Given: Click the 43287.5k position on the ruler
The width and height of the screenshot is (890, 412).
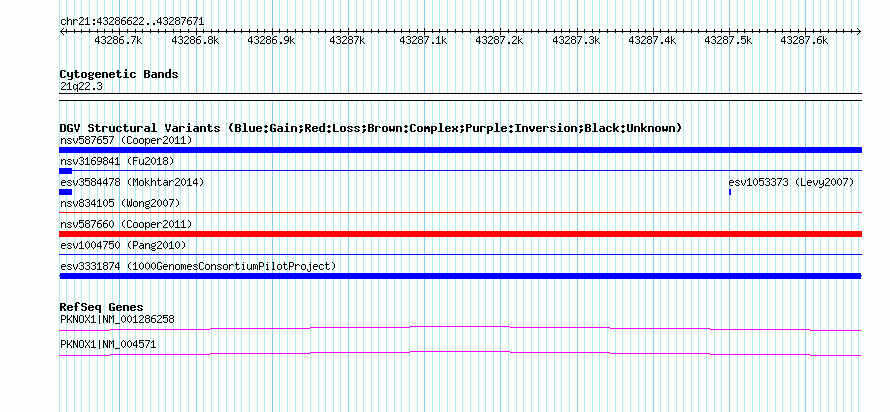Looking at the screenshot, I should click(x=728, y=41).
